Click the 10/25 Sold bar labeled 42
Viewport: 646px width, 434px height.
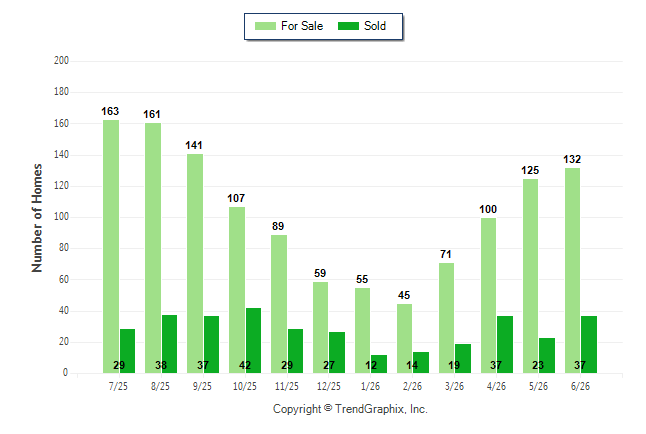253,341
